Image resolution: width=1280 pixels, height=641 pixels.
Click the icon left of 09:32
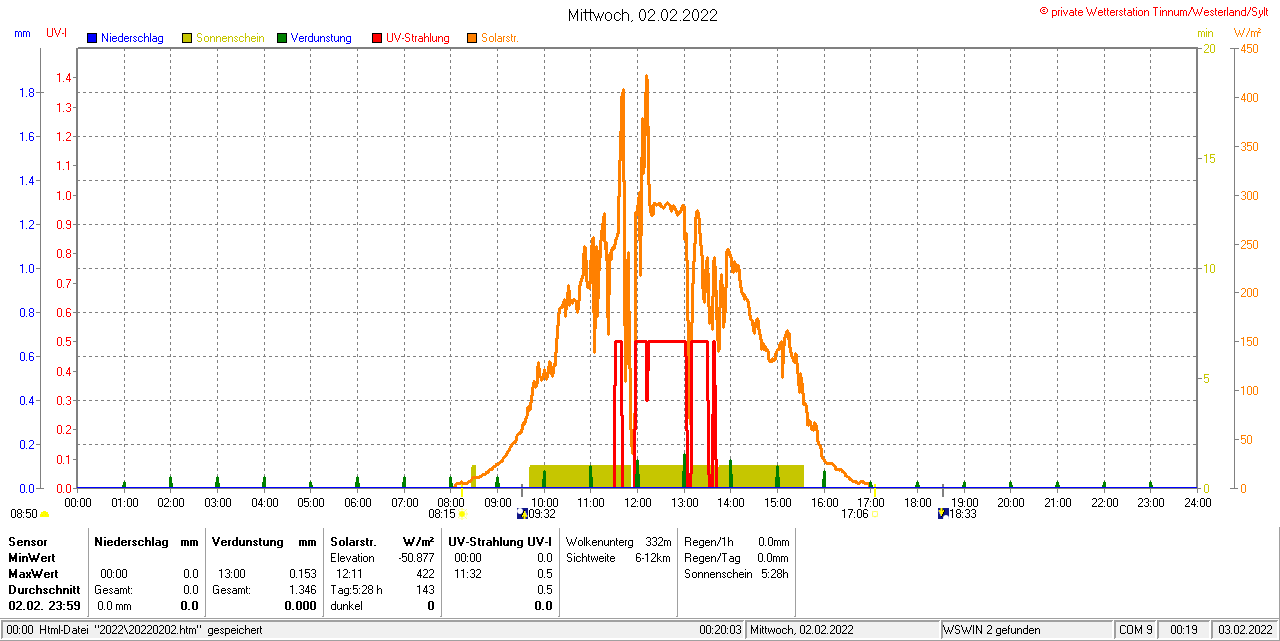tap(521, 514)
